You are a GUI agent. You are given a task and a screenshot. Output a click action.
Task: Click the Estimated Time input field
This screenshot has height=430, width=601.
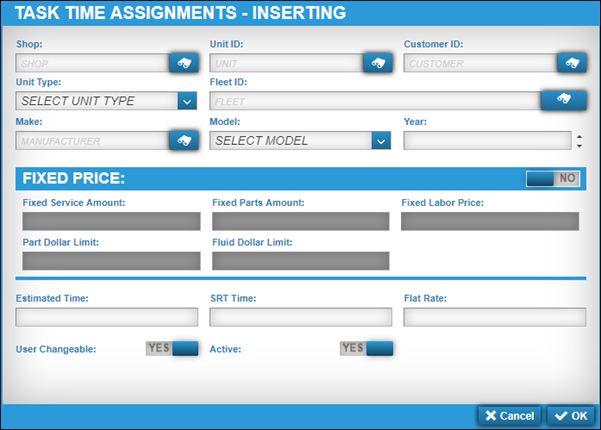coord(107,317)
